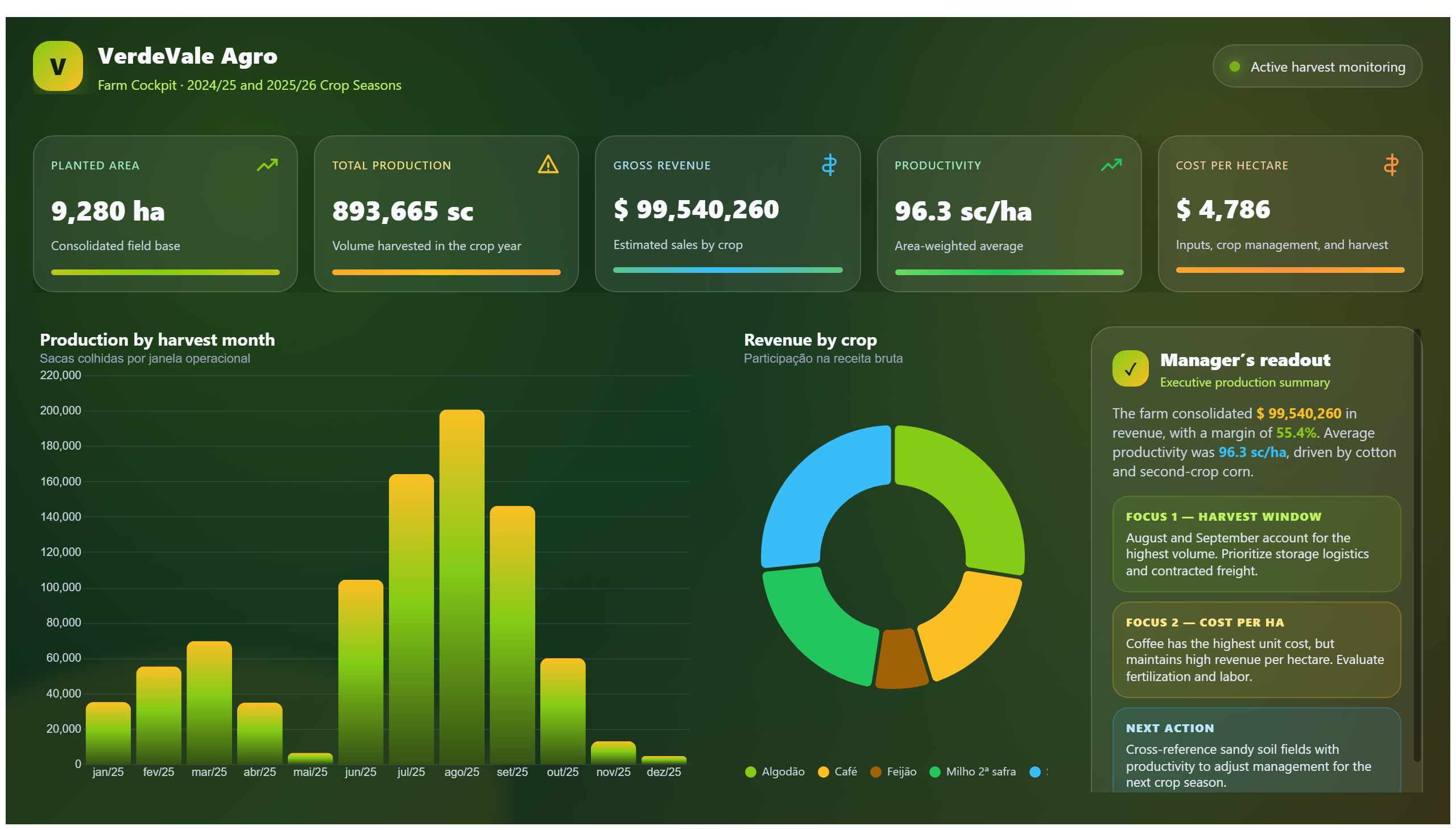Click the 'Manager's readout' heading
This screenshot has height=830, width=1456.
pos(1245,360)
